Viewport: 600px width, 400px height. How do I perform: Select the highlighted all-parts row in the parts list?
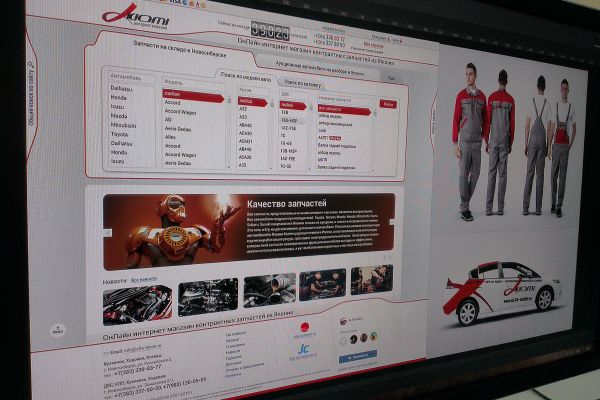coord(344,111)
